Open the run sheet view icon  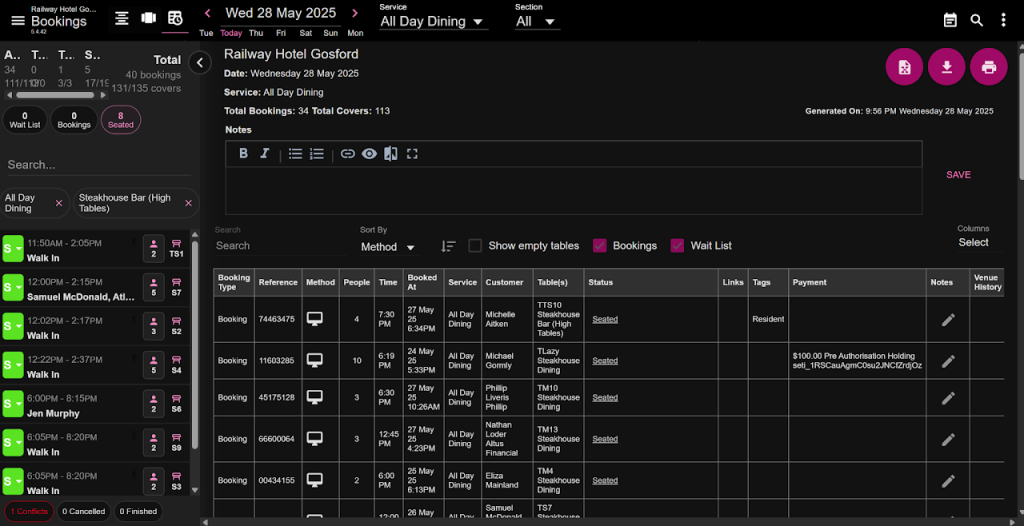[x=175, y=18]
